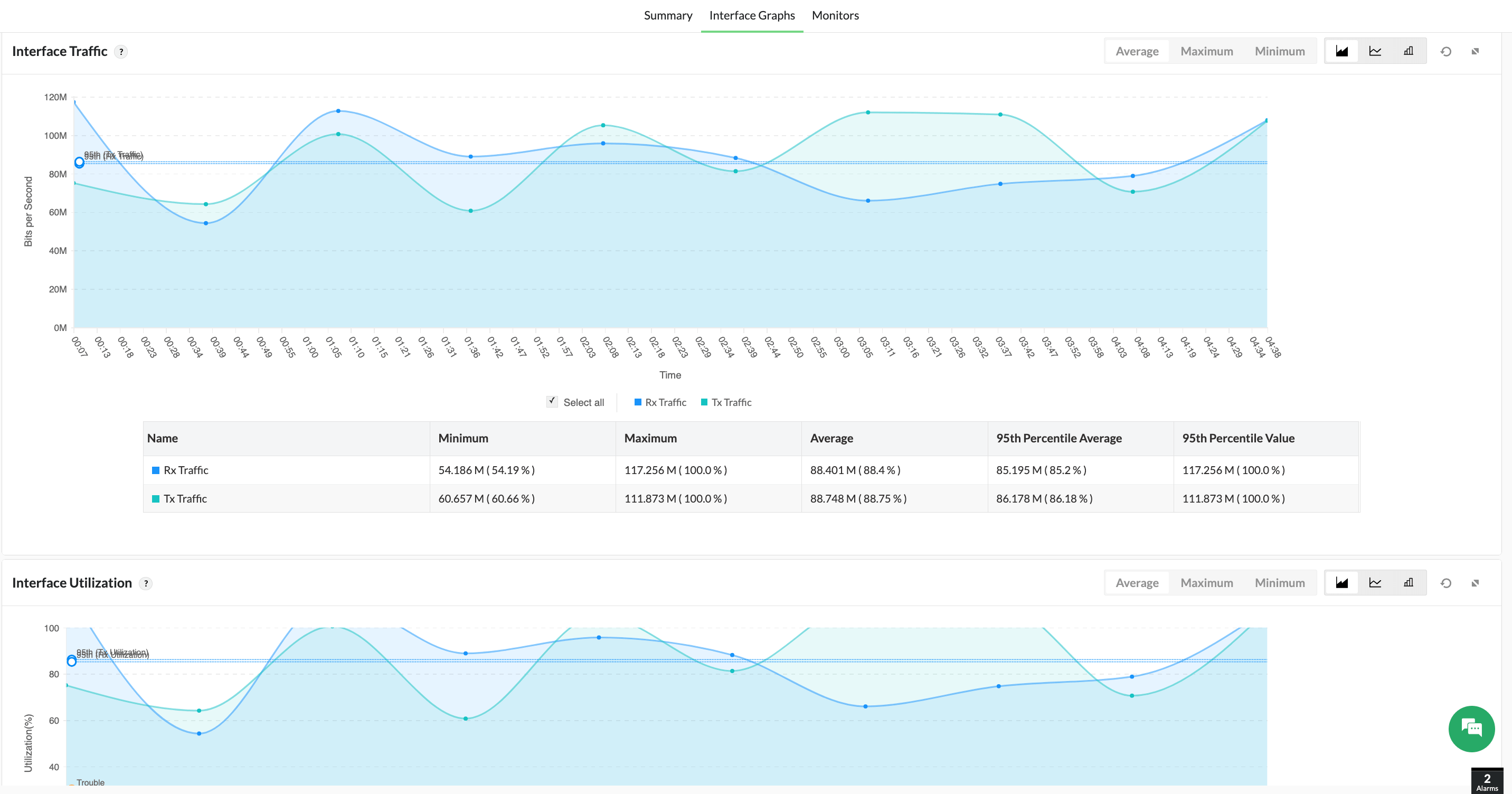1512x794 pixels.
Task: Click Rx 95th percentile average 85.195 M
Action: click(x=1041, y=470)
